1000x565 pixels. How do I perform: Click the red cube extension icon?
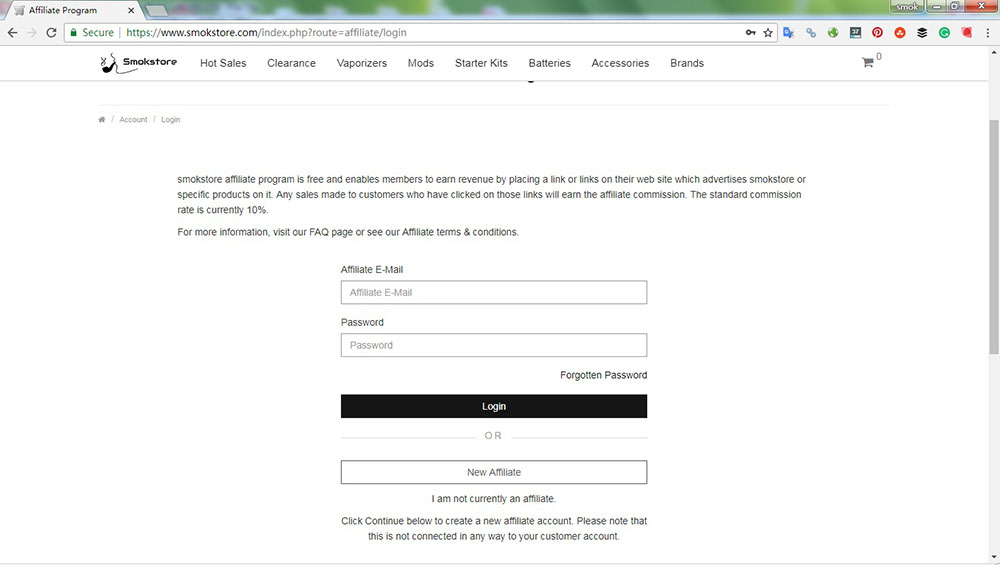967,33
